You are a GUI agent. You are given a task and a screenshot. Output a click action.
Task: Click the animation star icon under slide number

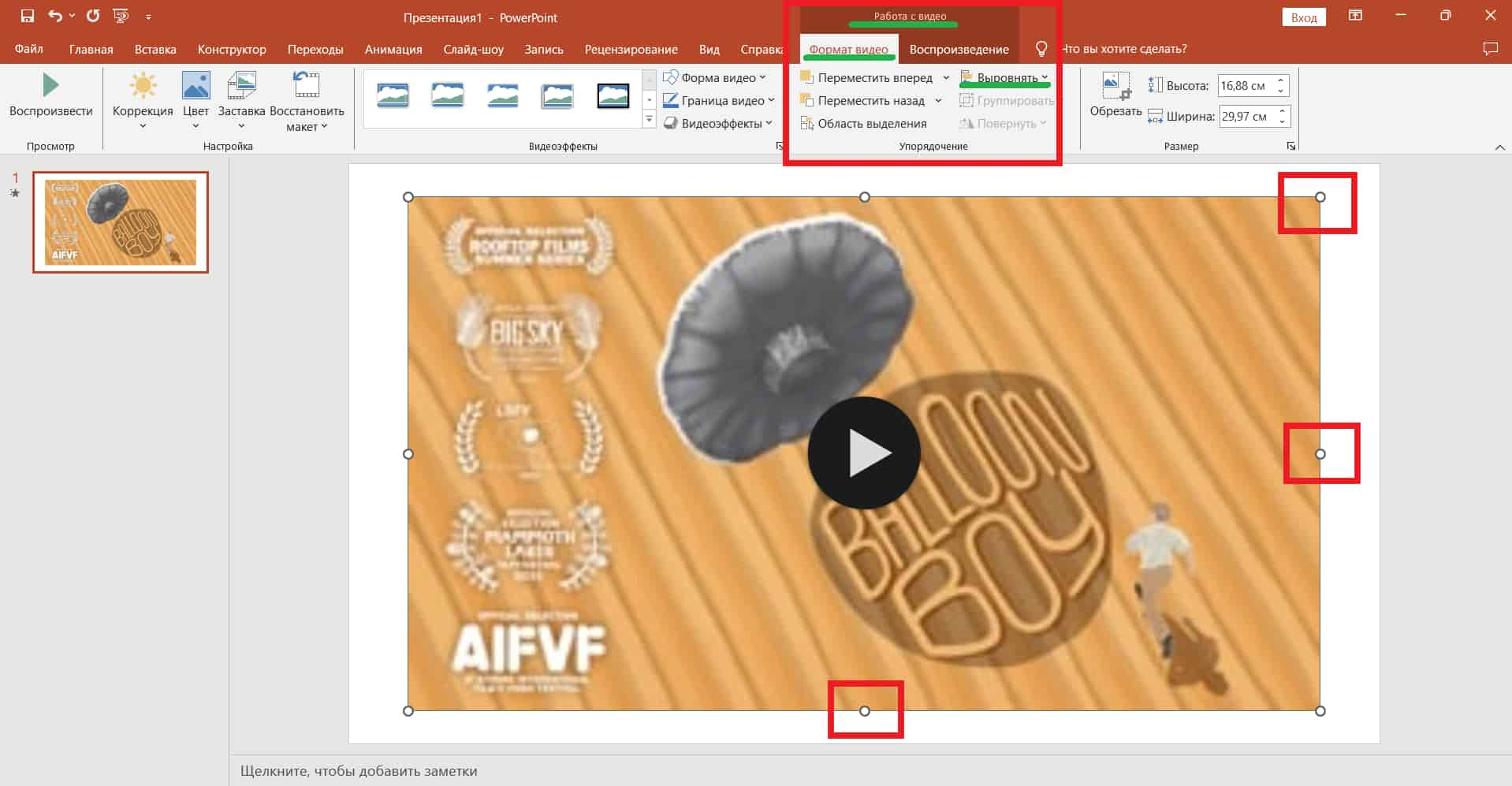(15, 193)
